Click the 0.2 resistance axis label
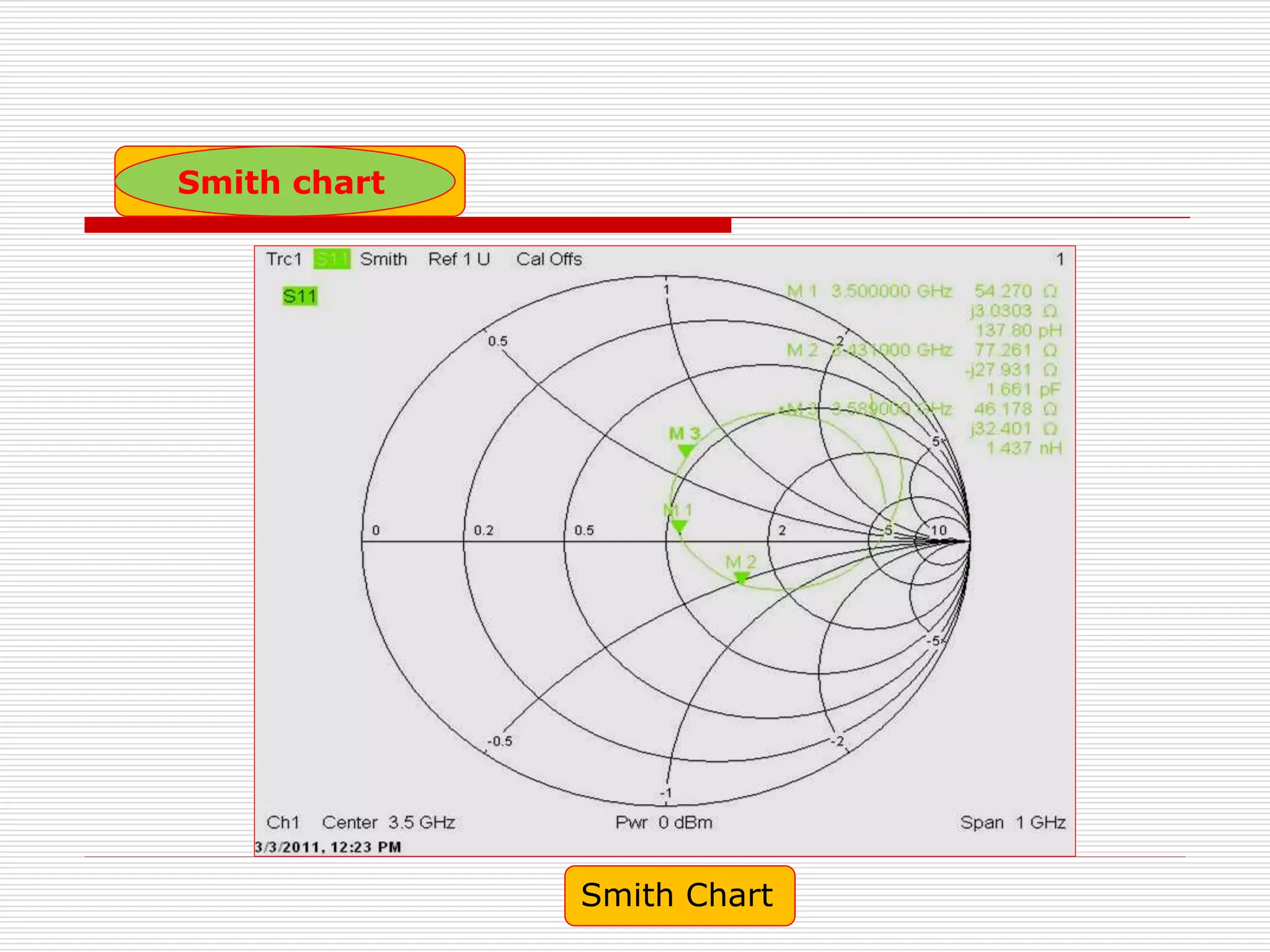This screenshot has height=952, width=1270. (x=484, y=531)
